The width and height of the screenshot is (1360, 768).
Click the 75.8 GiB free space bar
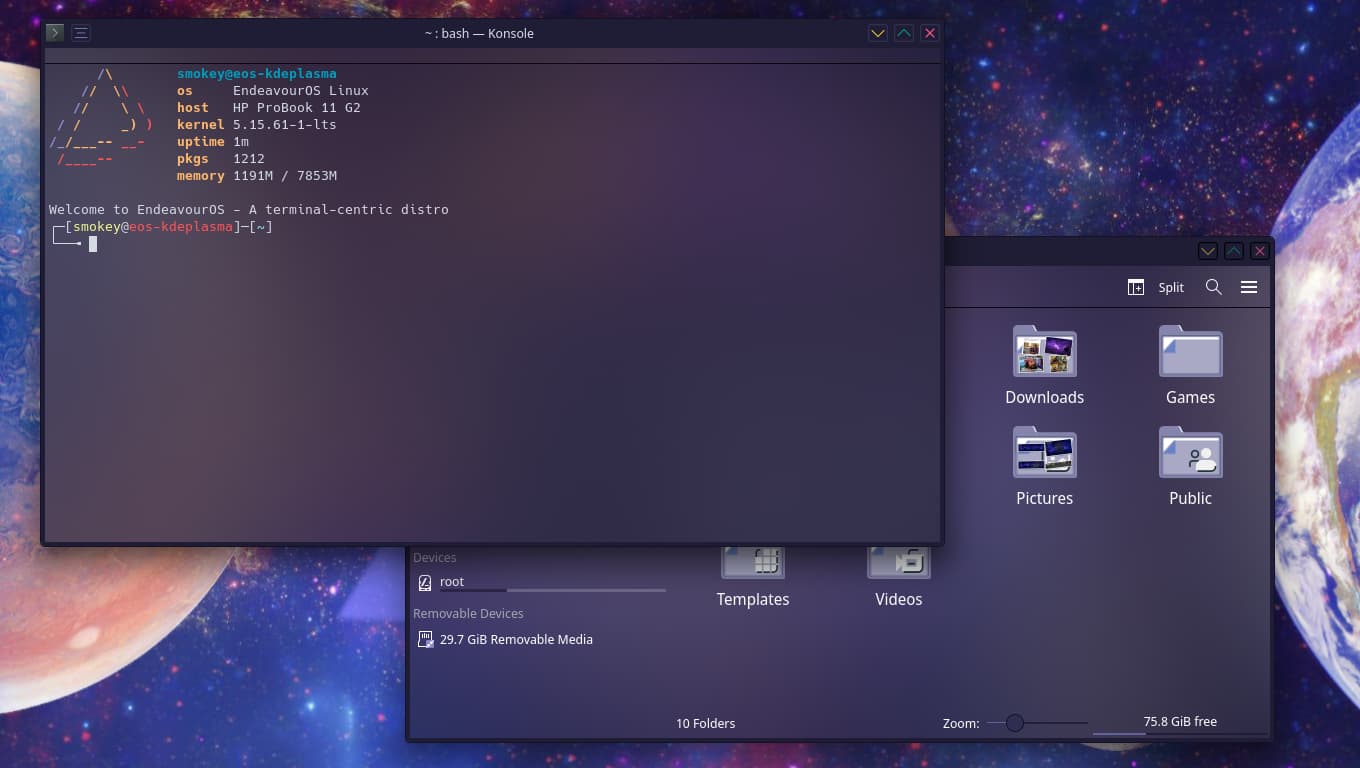point(1180,723)
